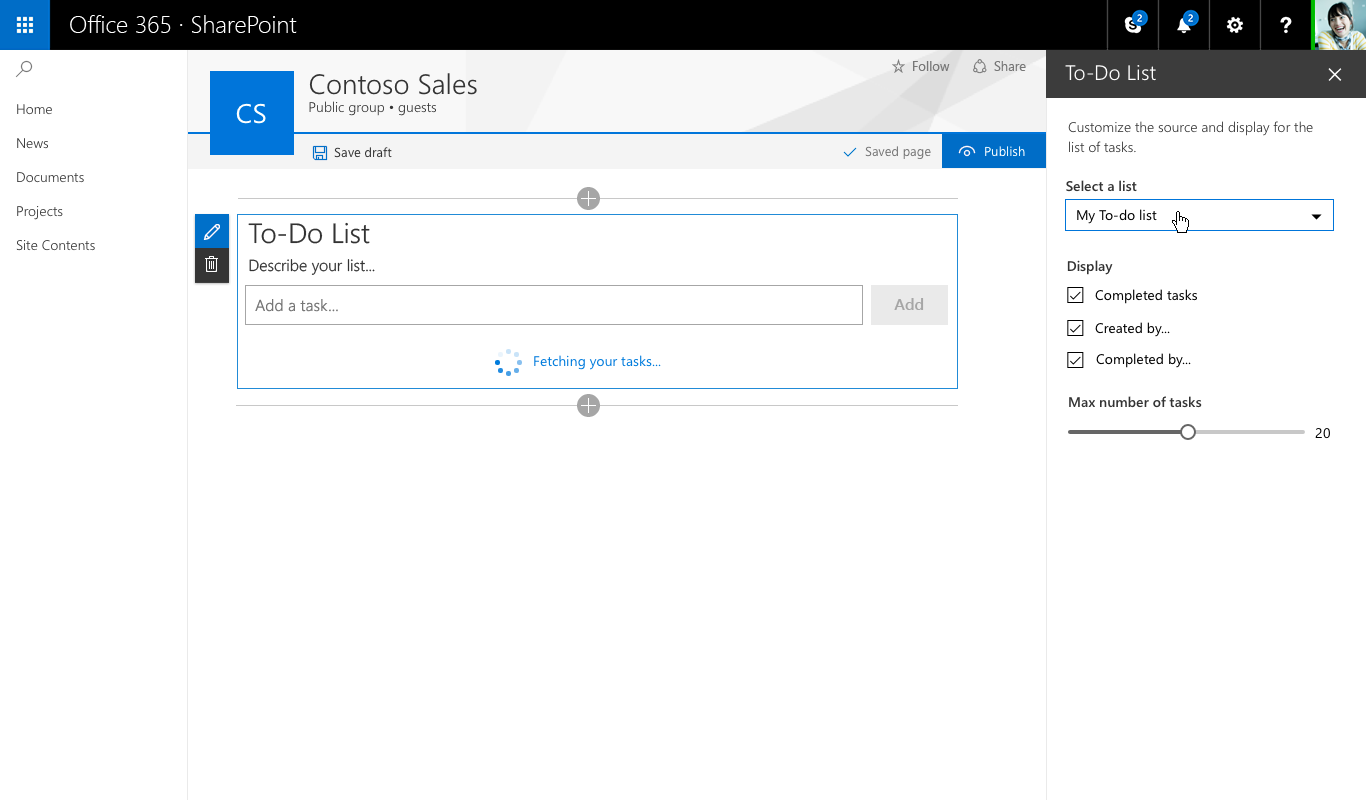The image size is (1366, 800).
Task: Open Documents in the left navigation
Action: click(50, 177)
